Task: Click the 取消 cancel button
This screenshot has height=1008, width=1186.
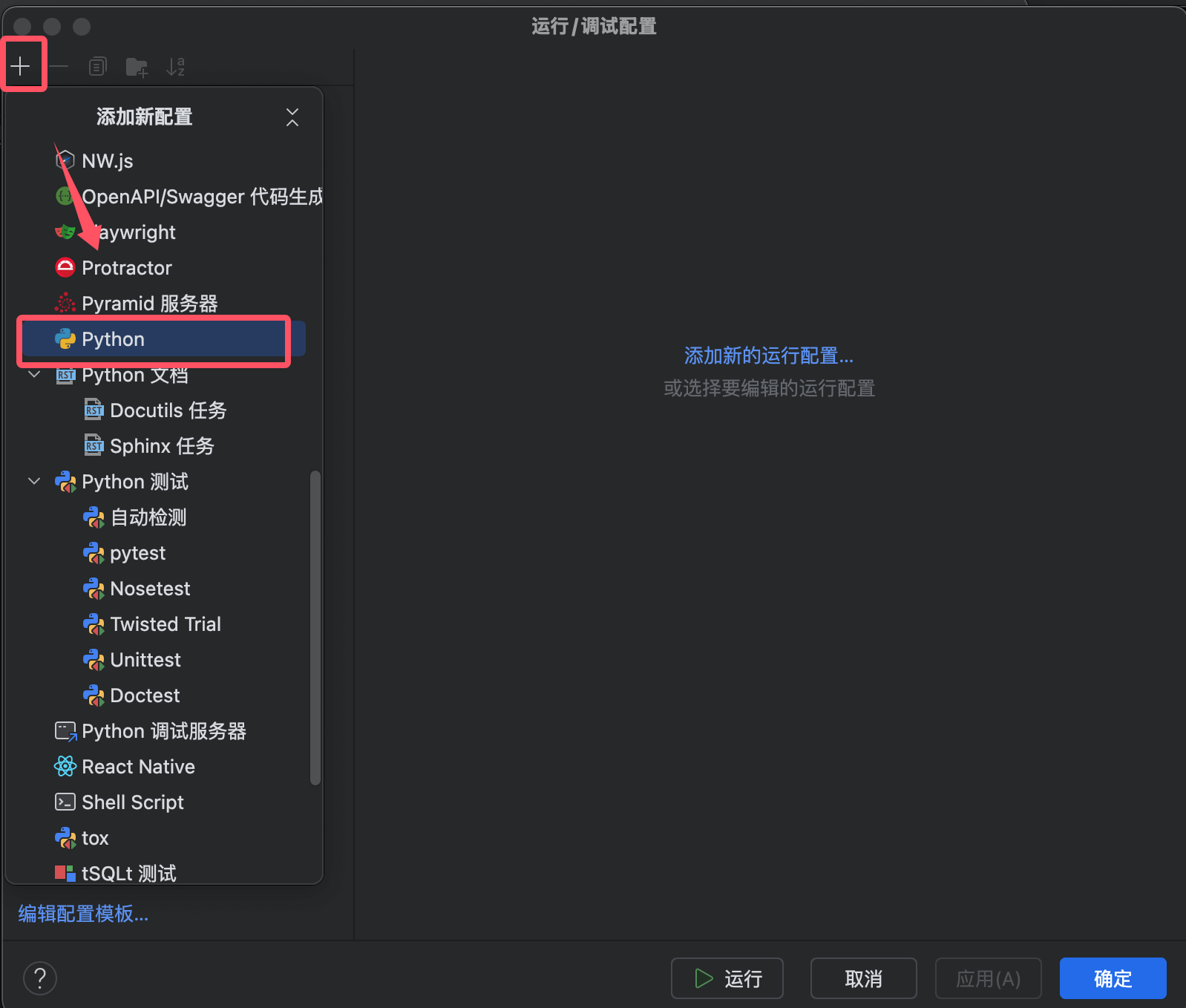Action: 863,978
